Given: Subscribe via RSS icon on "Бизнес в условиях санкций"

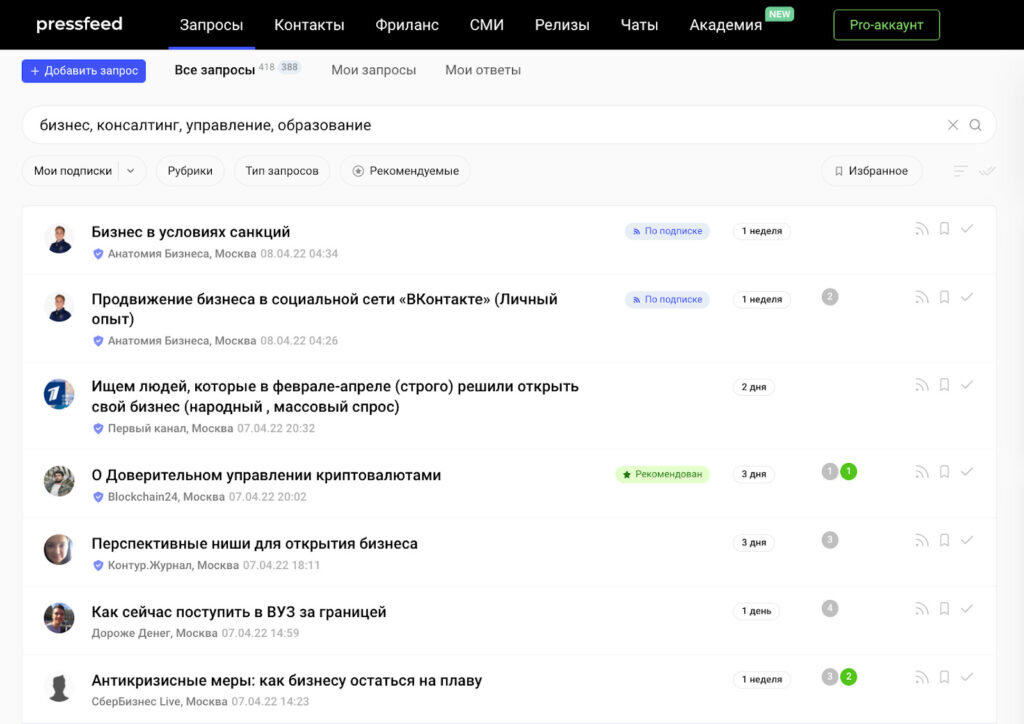Looking at the screenshot, I should tap(921, 228).
